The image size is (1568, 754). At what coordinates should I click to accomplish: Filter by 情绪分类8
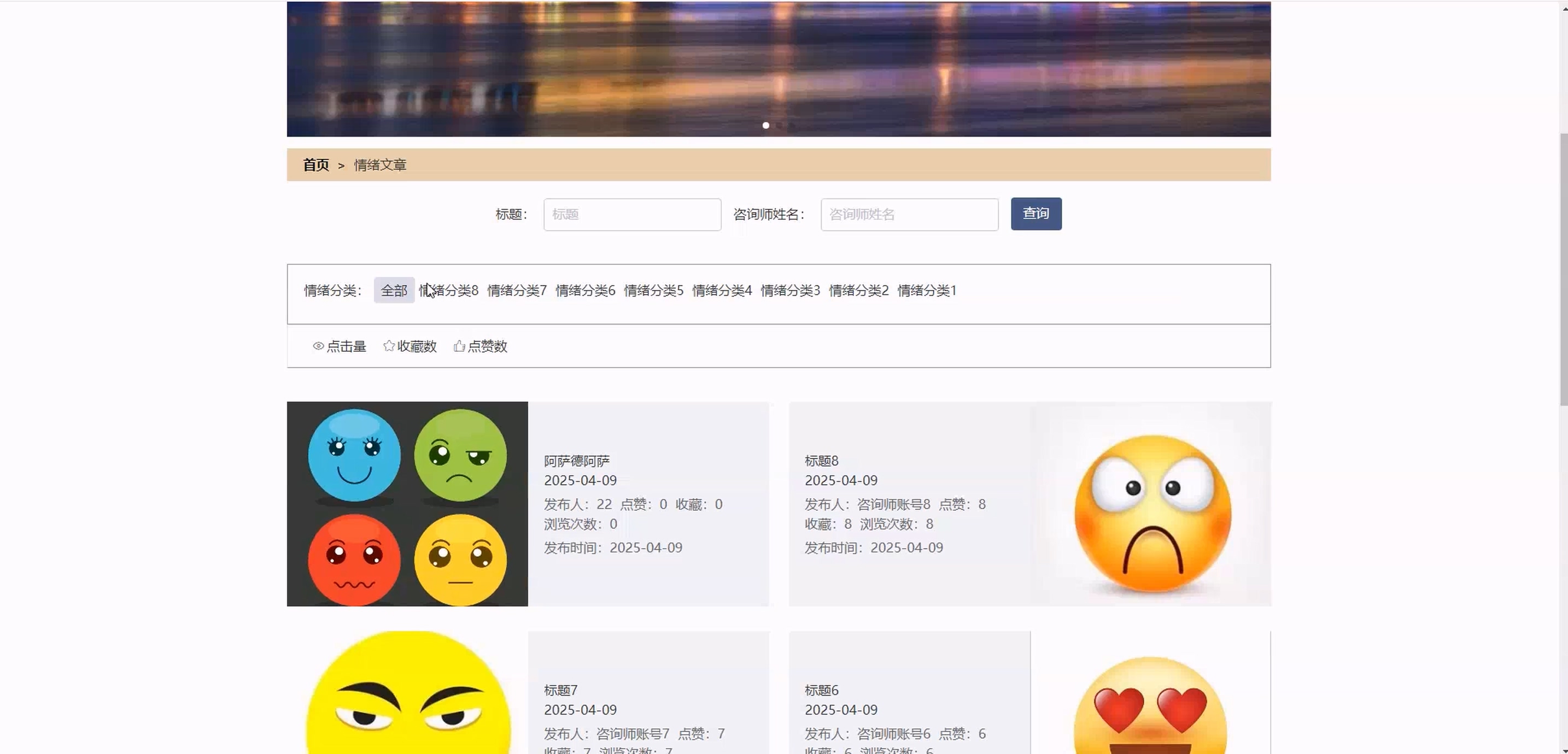449,290
